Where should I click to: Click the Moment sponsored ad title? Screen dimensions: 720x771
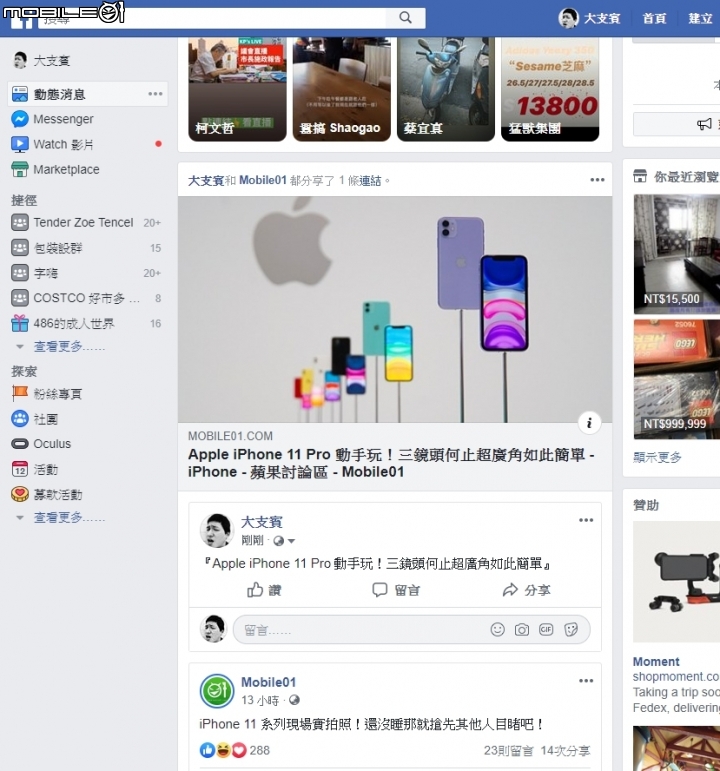coord(656,661)
